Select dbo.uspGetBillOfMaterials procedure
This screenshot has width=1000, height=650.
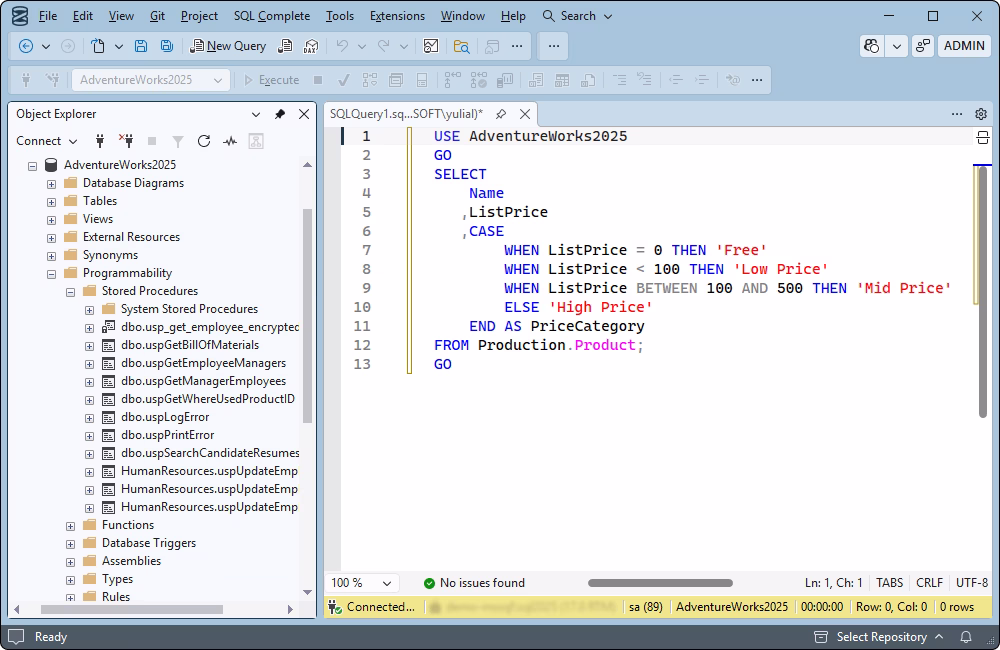point(190,345)
